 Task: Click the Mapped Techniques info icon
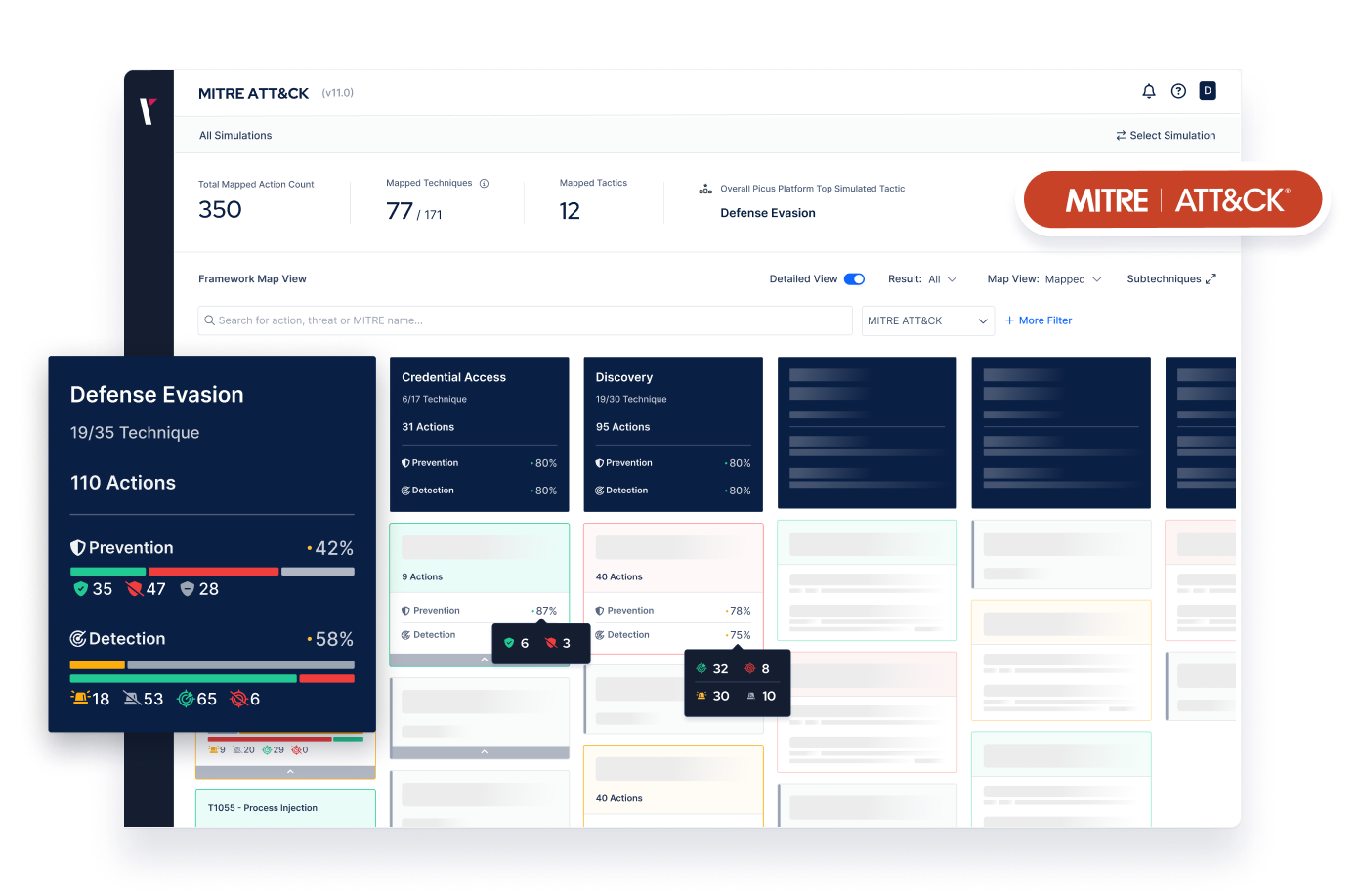(484, 184)
